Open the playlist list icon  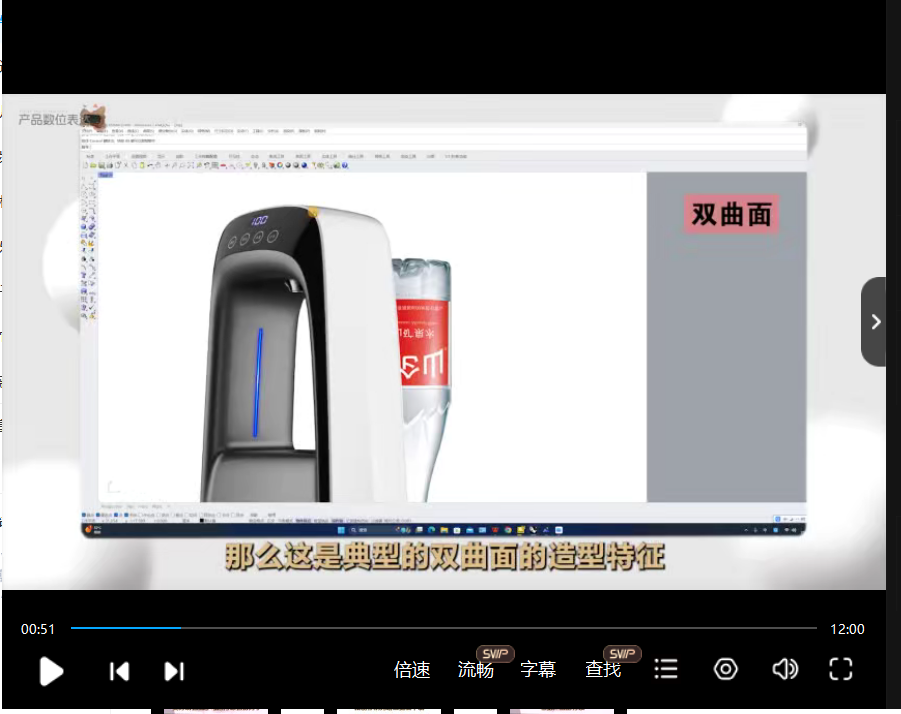click(x=666, y=669)
